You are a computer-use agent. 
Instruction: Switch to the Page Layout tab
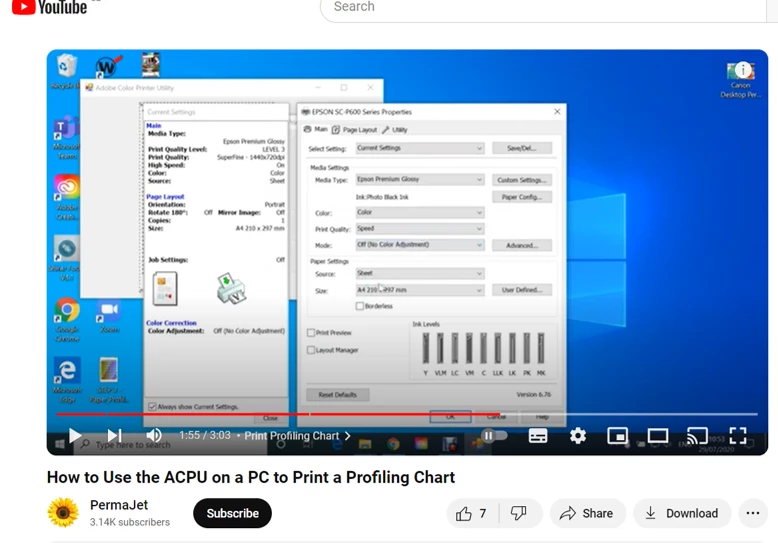355,130
